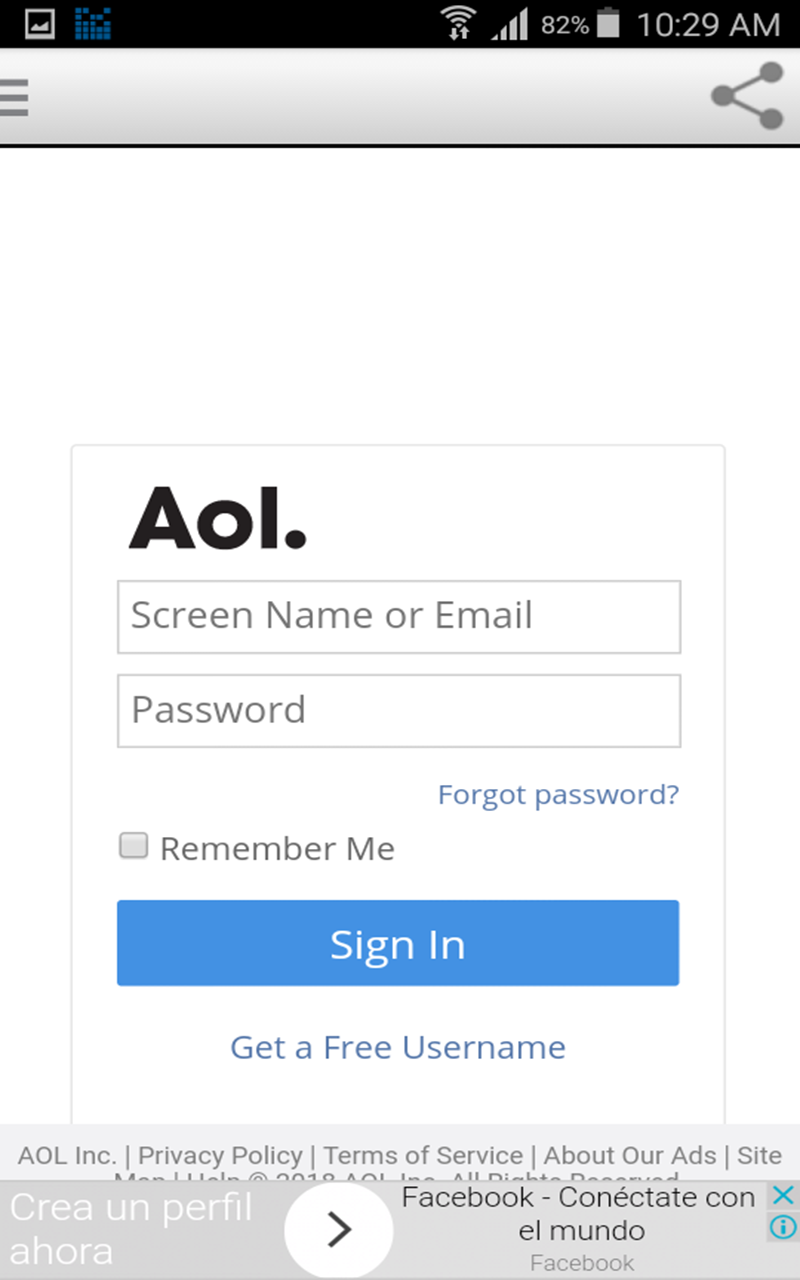Tap the Facebook ad headline text
The width and height of the screenshot is (800, 1280).
pos(580,1213)
